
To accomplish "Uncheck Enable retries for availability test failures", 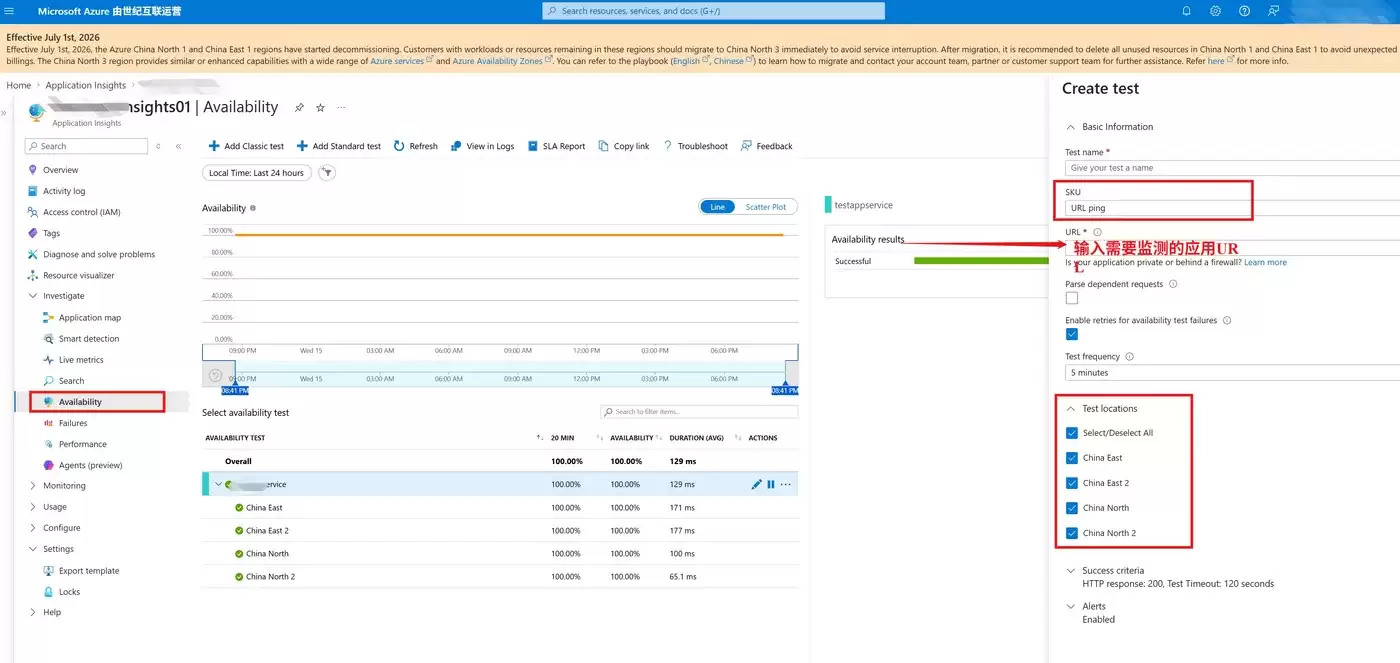I will coord(1072,334).
